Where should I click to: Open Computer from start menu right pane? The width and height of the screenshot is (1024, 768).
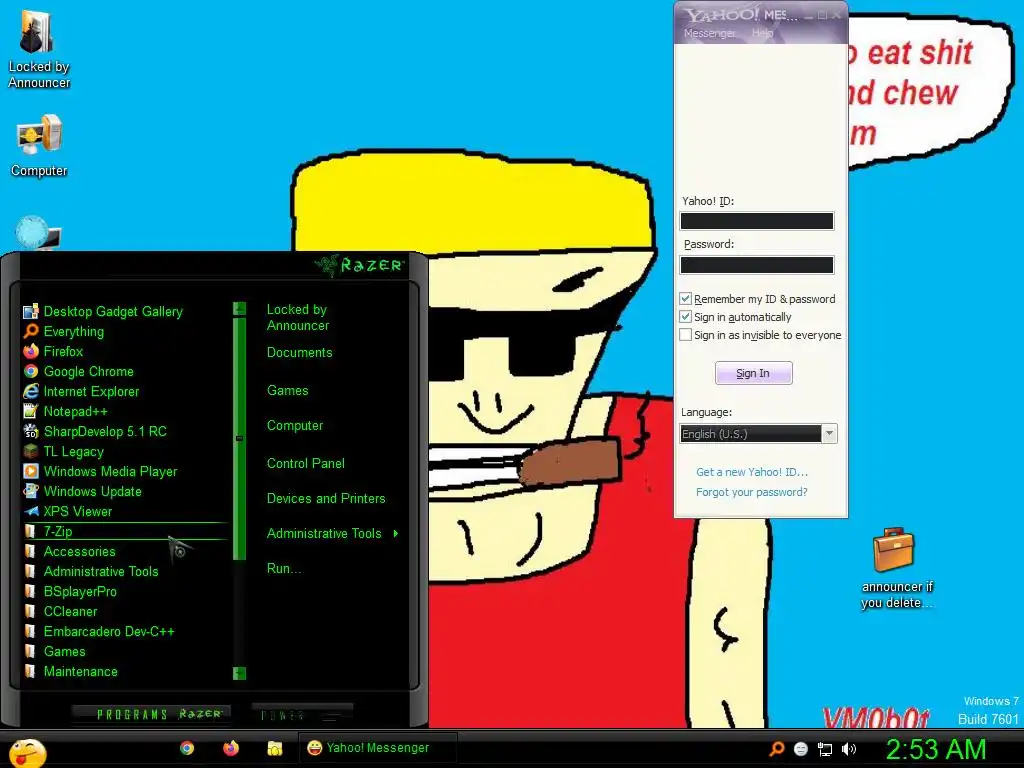click(x=295, y=426)
